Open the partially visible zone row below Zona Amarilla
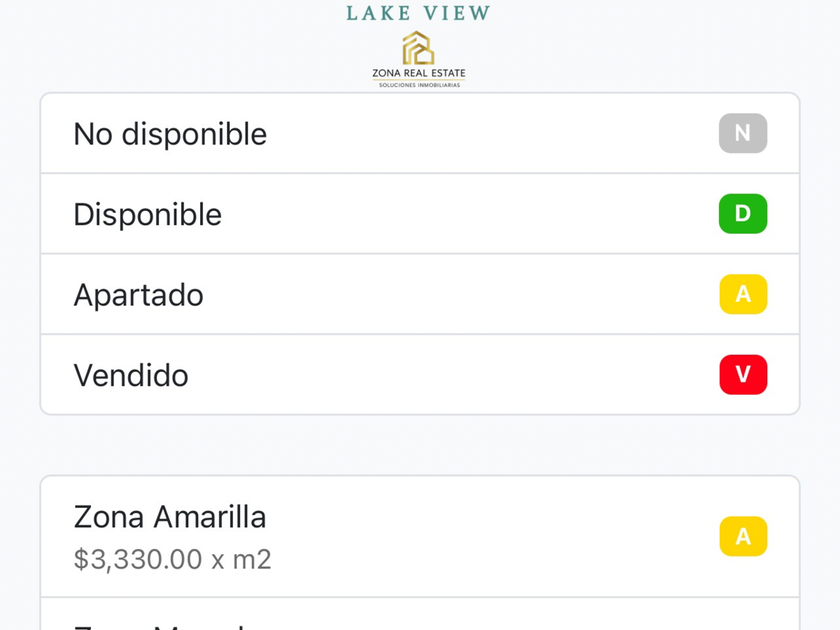840x630 pixels. pyautogui.click(x=420, y=618)
